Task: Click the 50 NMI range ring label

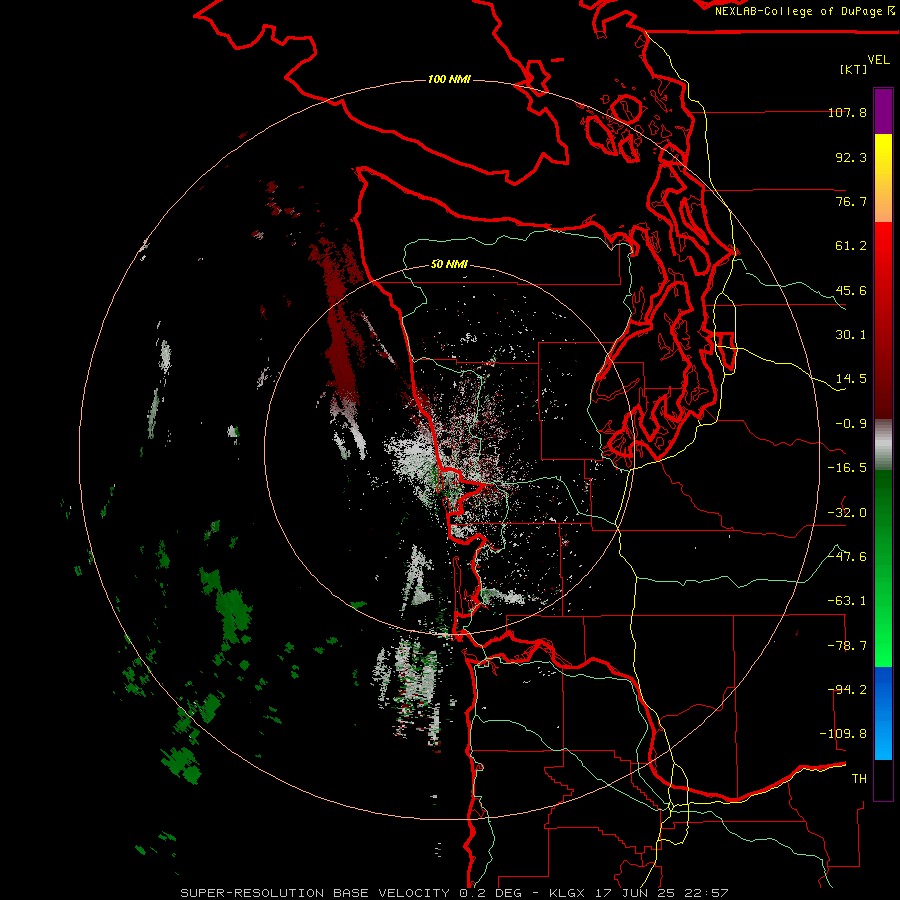Action: (x=449, y=265)
